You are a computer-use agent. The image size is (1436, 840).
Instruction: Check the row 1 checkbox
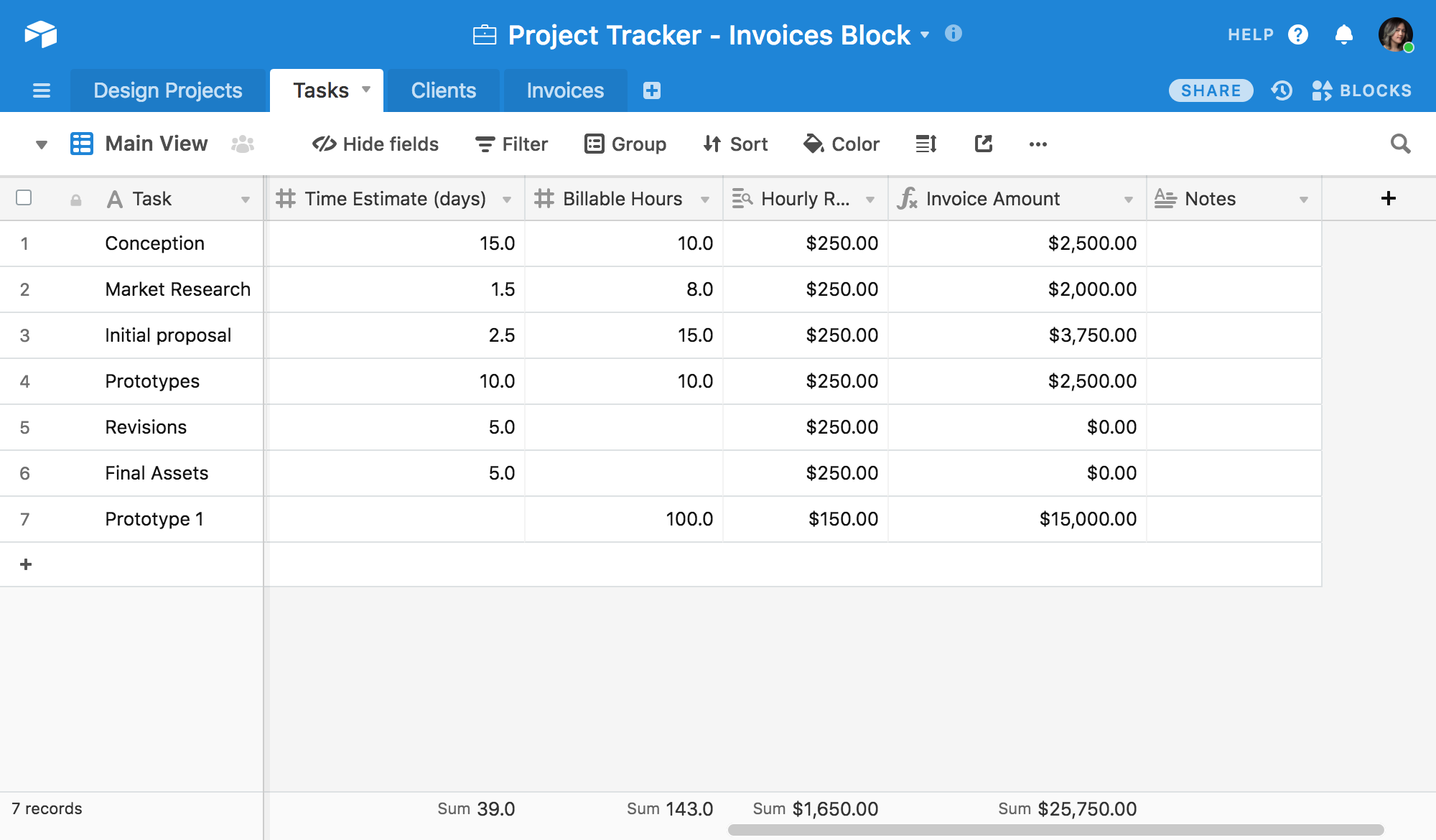pos(24,242)
